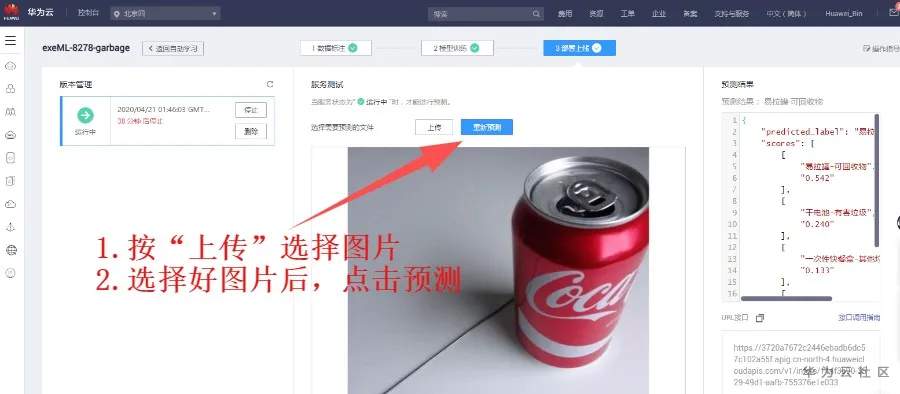Delete the deployed version with 删除
This screenshot has width=900, height=394.
251,132
